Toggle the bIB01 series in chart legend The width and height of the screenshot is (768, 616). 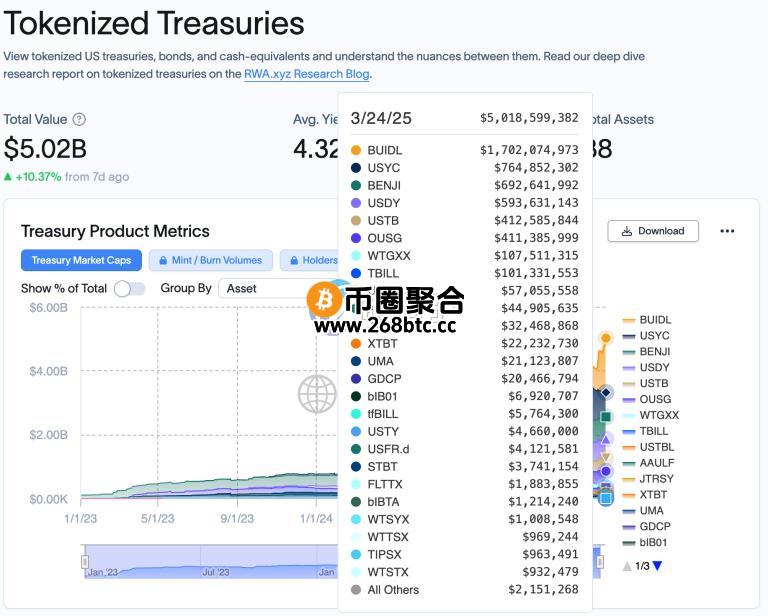[645, 543]
